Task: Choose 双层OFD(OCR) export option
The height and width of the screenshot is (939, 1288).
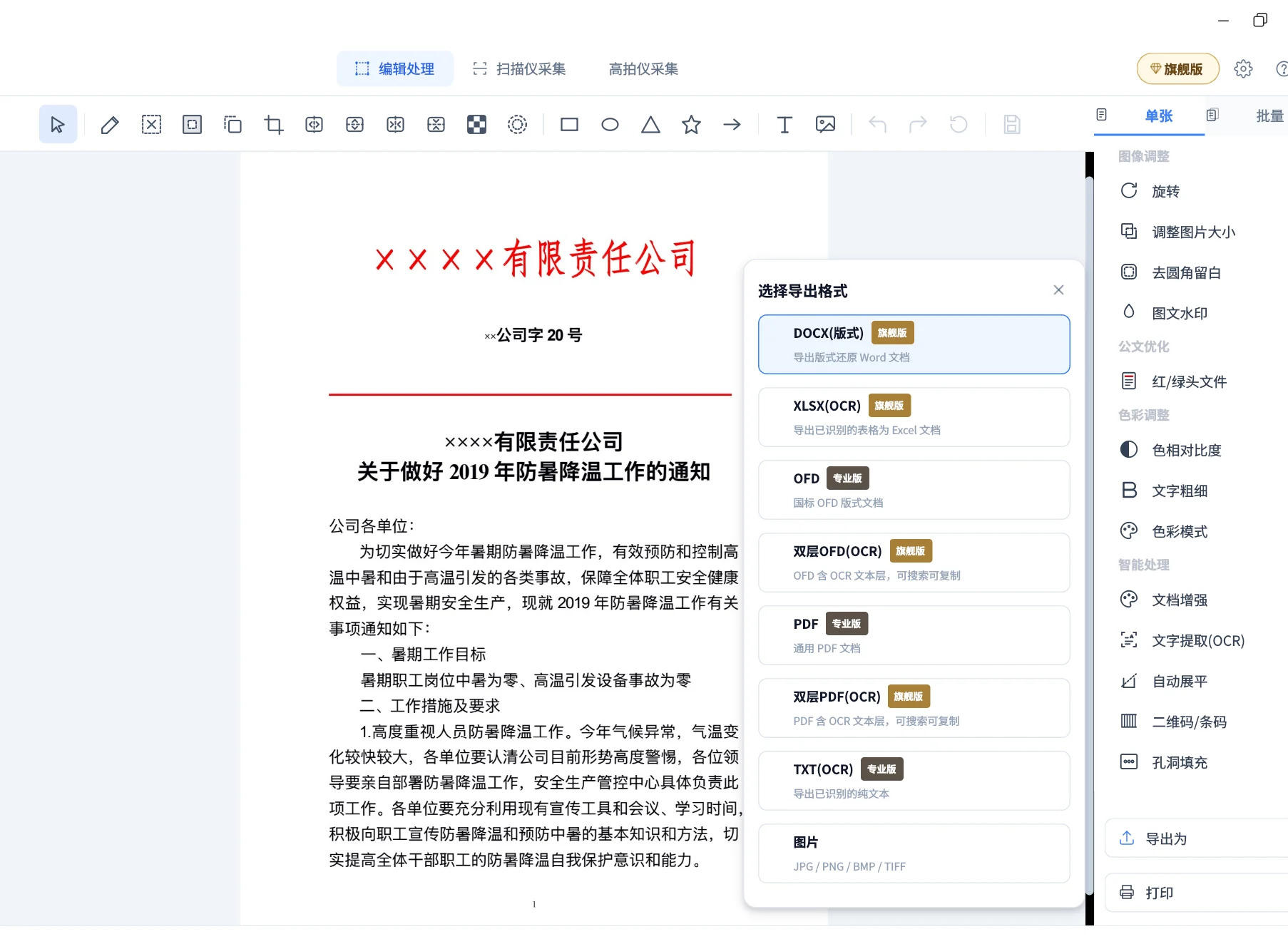Action: pos(914,563)
